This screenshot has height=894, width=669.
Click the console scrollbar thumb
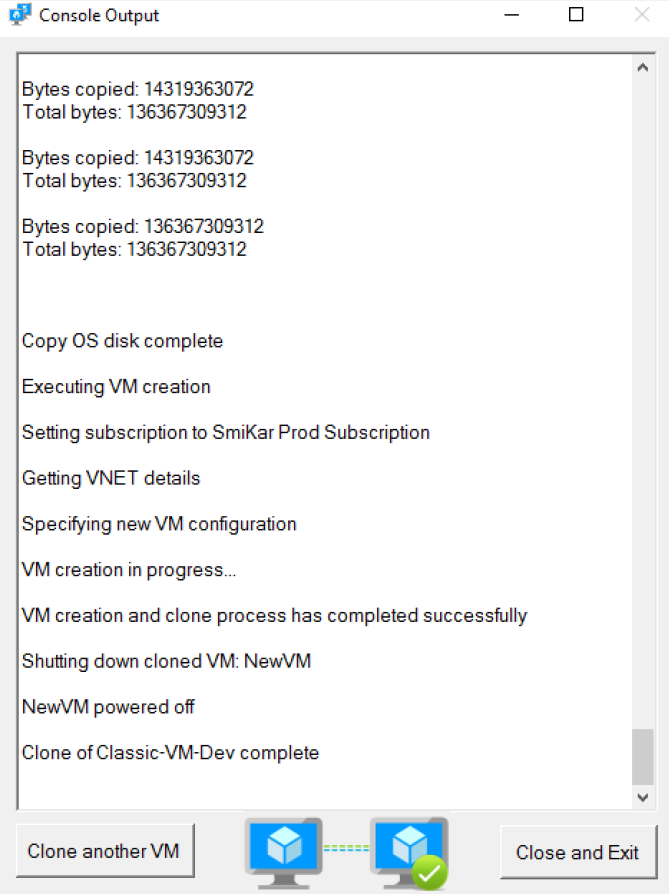tap(643, 757)
